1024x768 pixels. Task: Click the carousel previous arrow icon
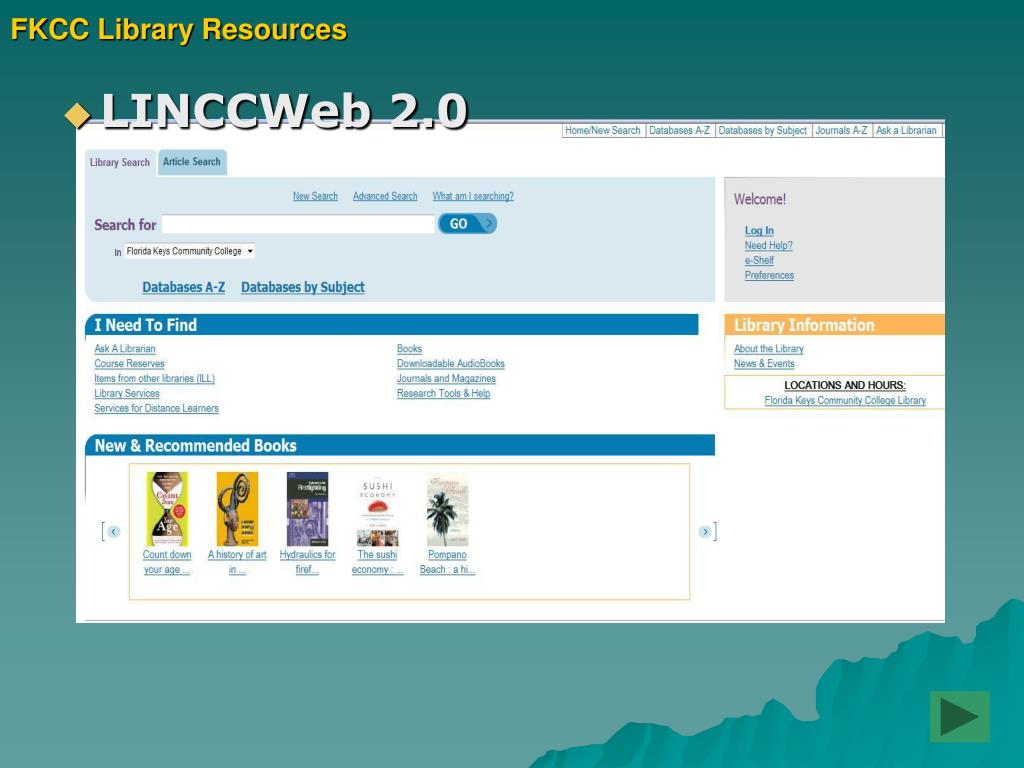(114, 532)
